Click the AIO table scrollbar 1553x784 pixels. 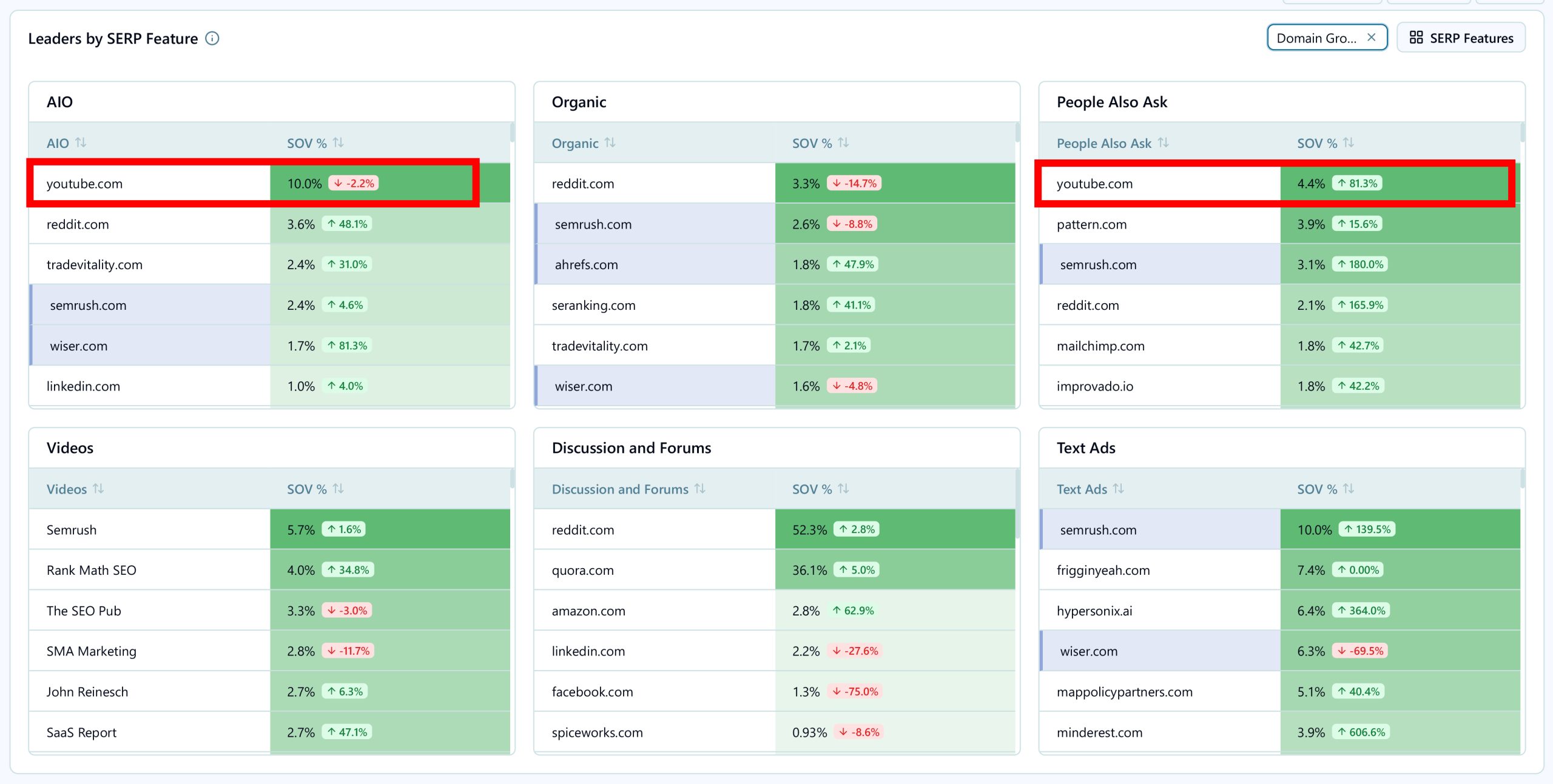513,132
